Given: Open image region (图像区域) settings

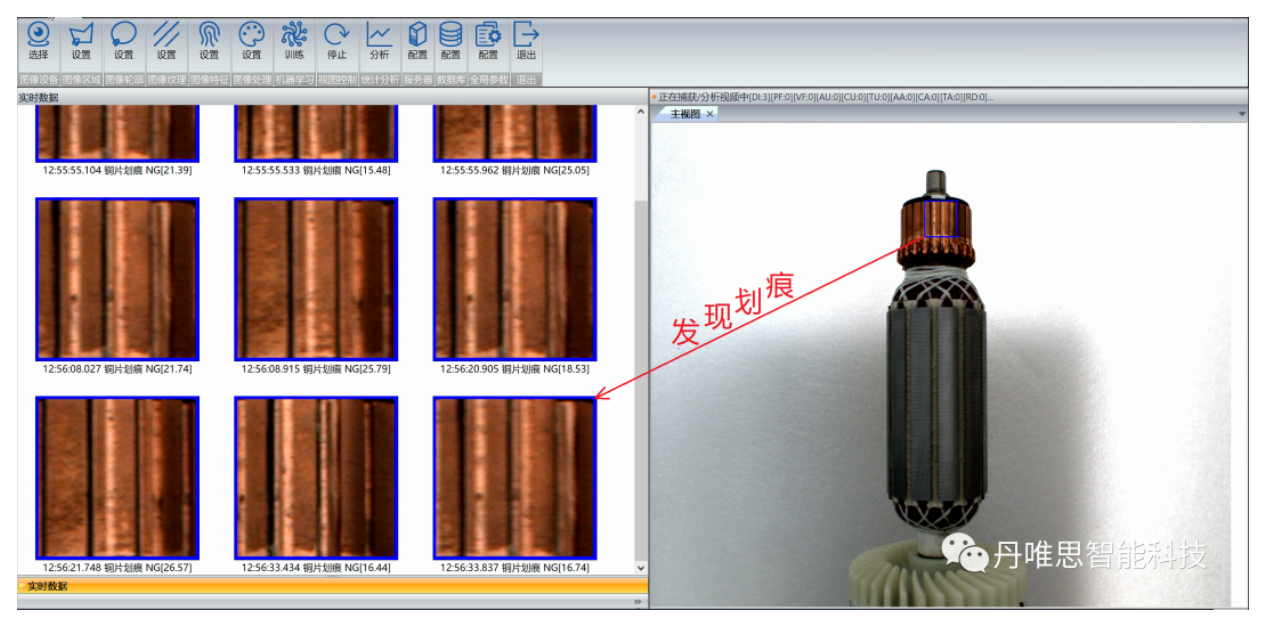Looking at the screenshot, I should click(x=81, y=42).
